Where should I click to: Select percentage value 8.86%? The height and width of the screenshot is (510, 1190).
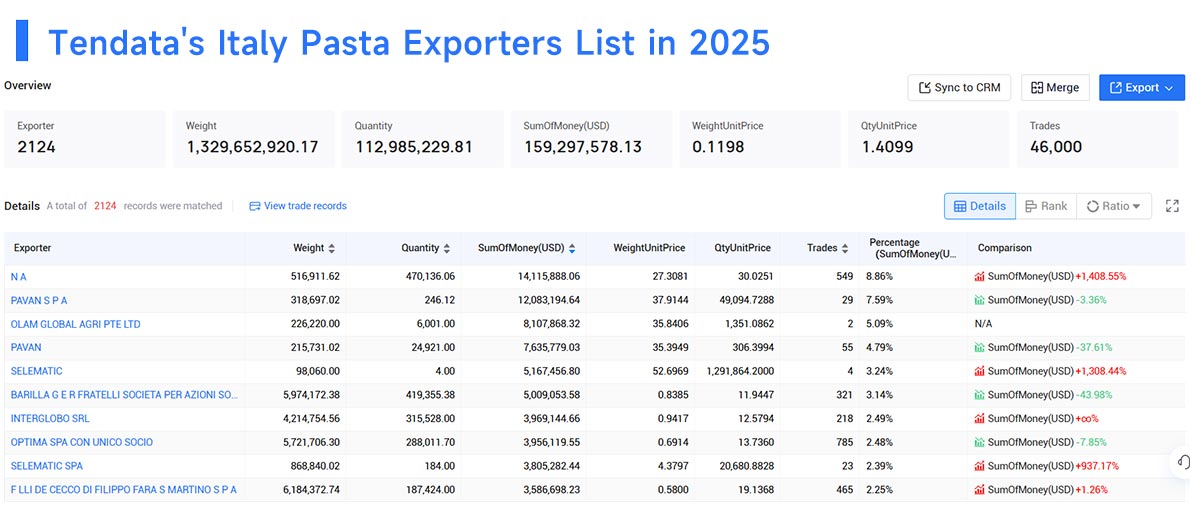click(x=880, y=277)
